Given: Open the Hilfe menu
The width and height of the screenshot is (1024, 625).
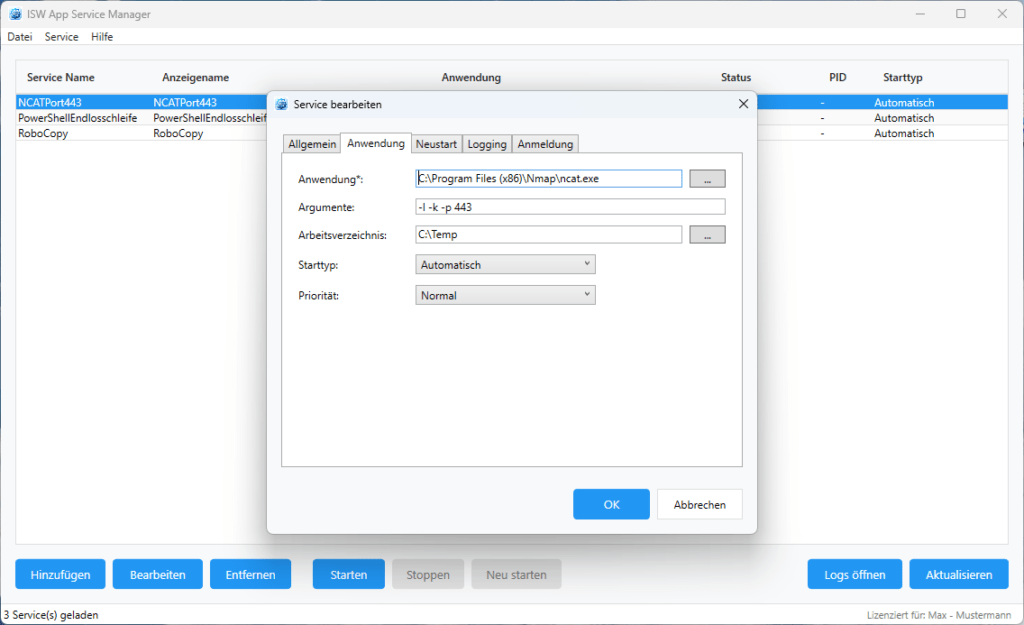Looking at the screenshot, I should point(101,36).
